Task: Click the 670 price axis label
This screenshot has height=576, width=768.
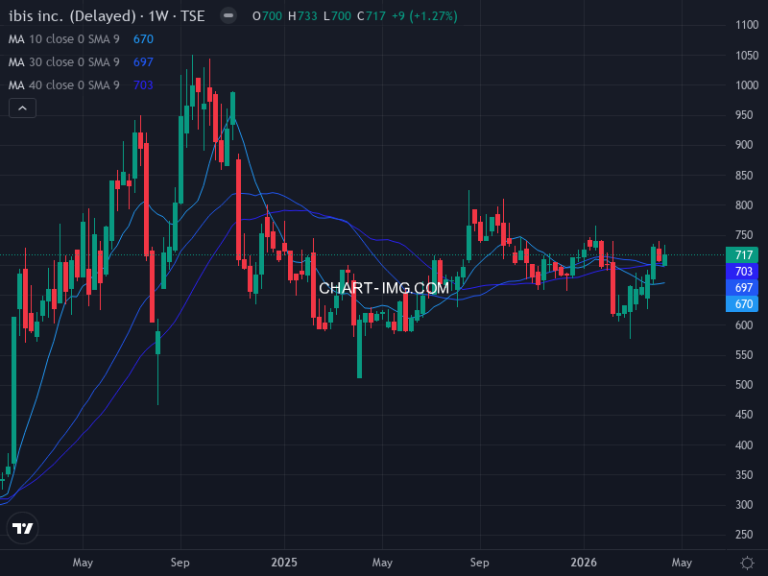Action: pos(742,304)
